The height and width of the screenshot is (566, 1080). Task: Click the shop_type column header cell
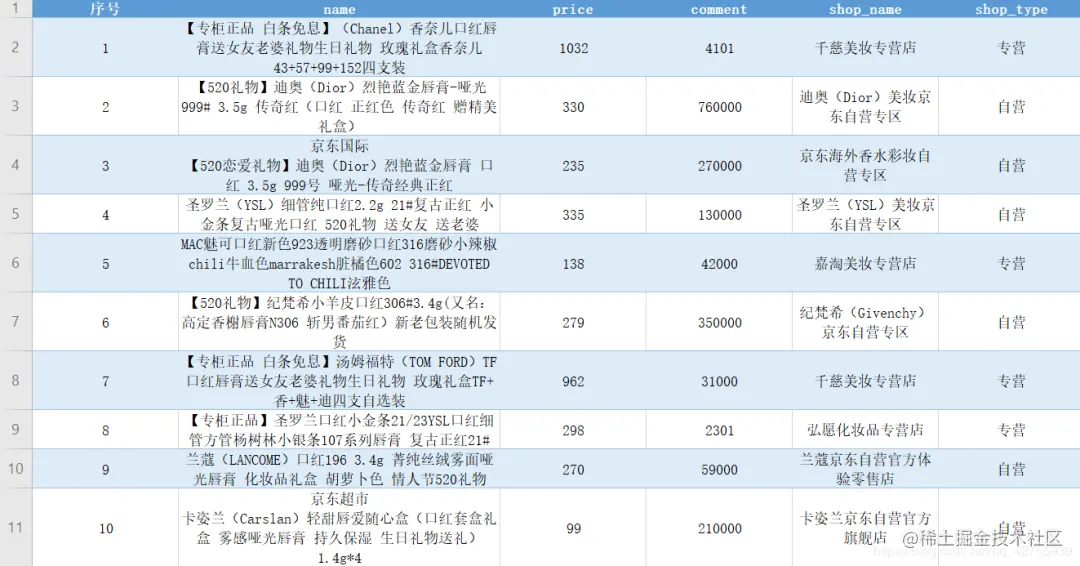click(x=1009, y=9)
